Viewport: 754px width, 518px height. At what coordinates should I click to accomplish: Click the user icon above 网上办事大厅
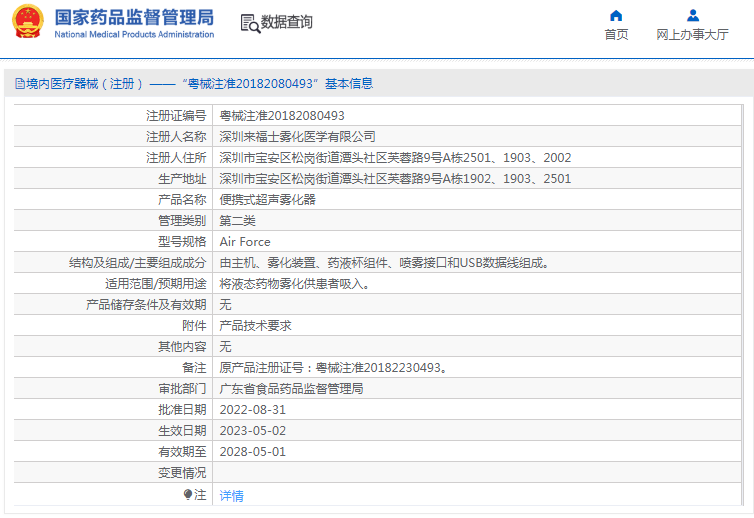pyautogui.click(x=692, y=15)
